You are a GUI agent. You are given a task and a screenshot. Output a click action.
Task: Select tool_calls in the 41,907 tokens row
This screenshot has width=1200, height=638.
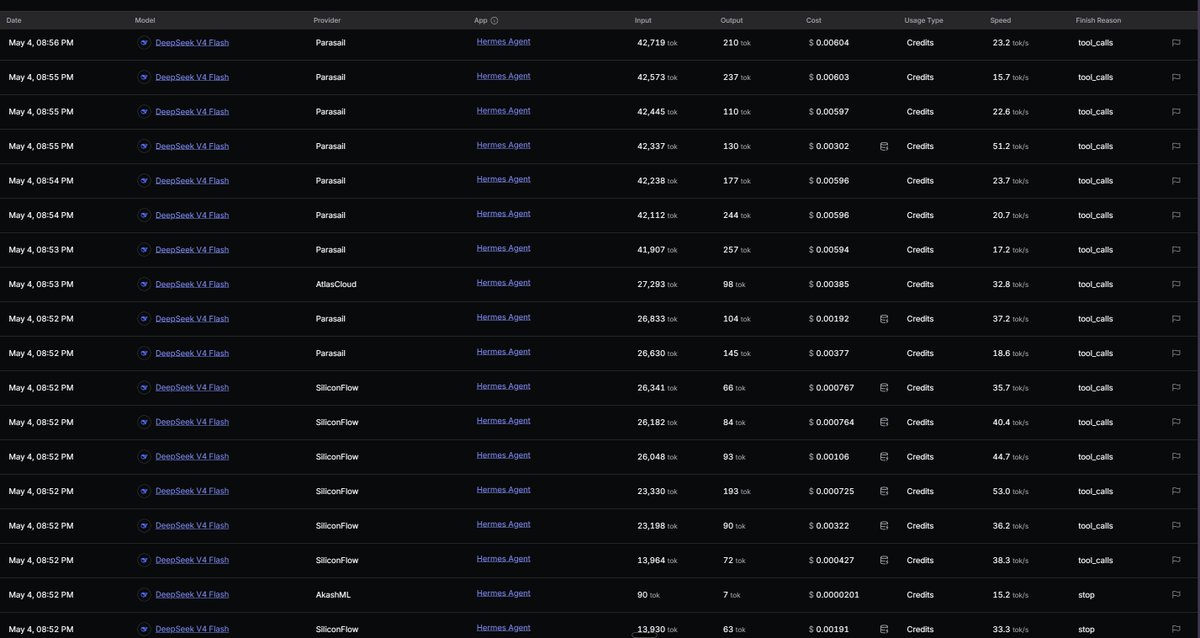tap(1095, 250)
